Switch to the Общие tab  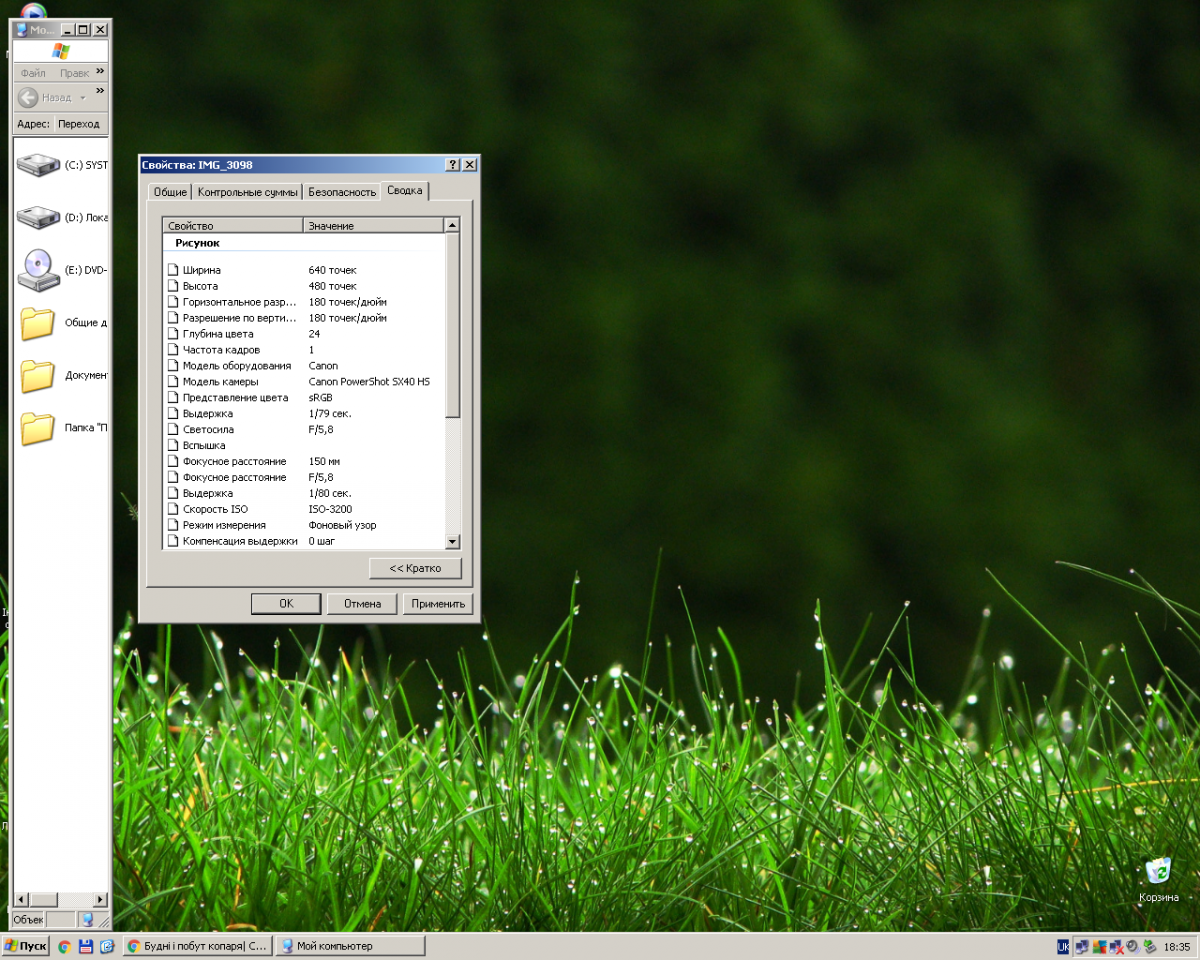point(170,192)
